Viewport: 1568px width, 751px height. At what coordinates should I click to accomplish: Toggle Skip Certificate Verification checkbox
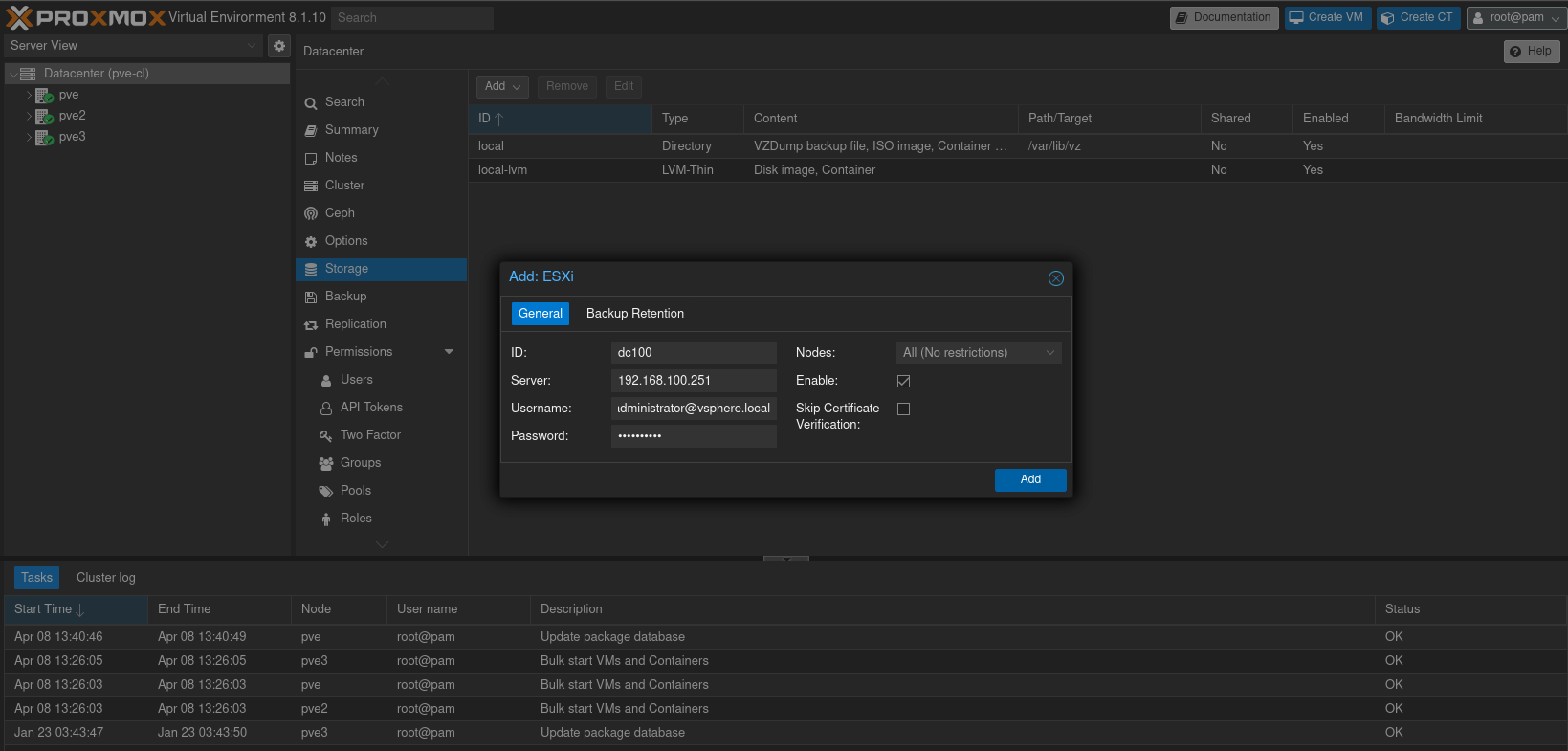(903, 409)
